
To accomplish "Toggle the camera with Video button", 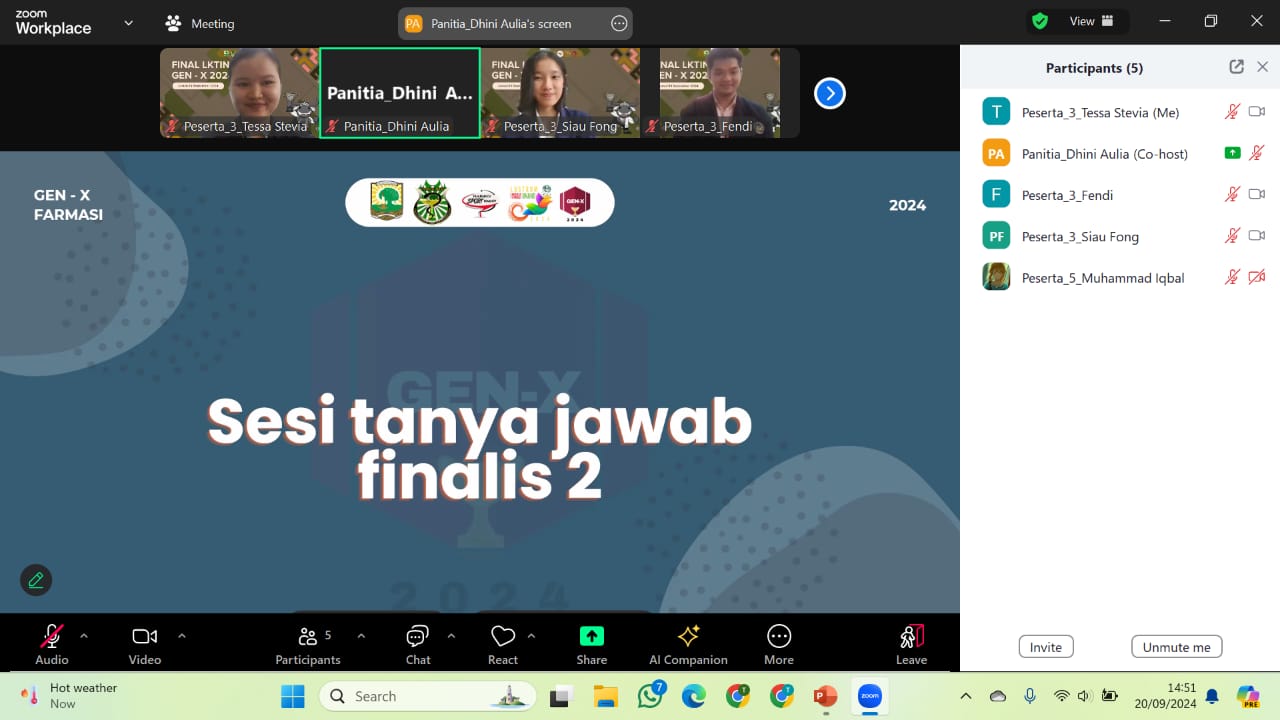I will click(145, 644).
